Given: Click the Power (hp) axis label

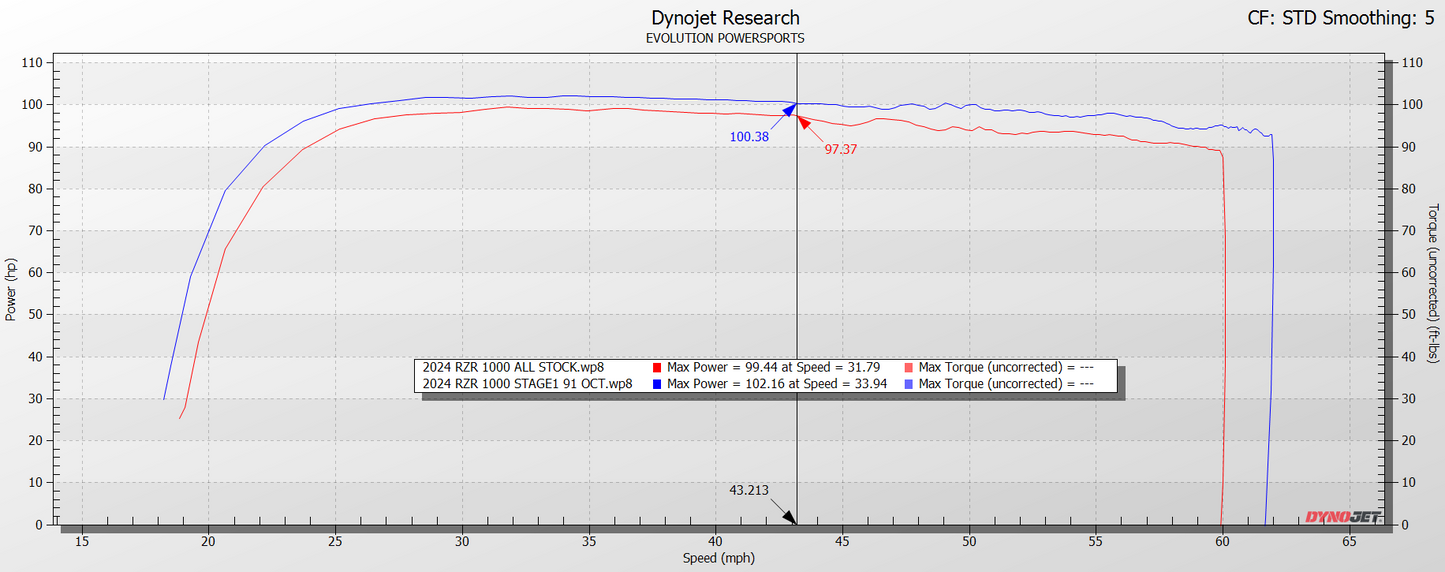Looking at the screenshot, I should click(x=11, y=289).
